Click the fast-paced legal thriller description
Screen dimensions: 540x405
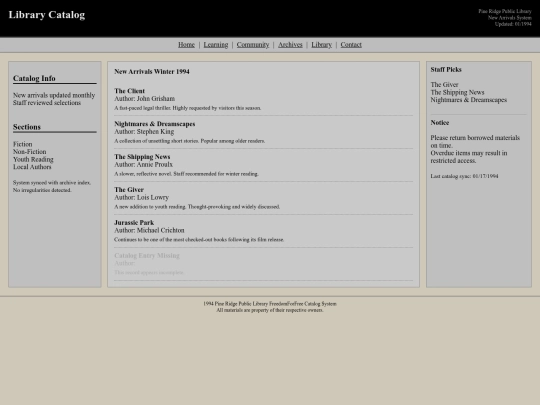tap(188, 108)
